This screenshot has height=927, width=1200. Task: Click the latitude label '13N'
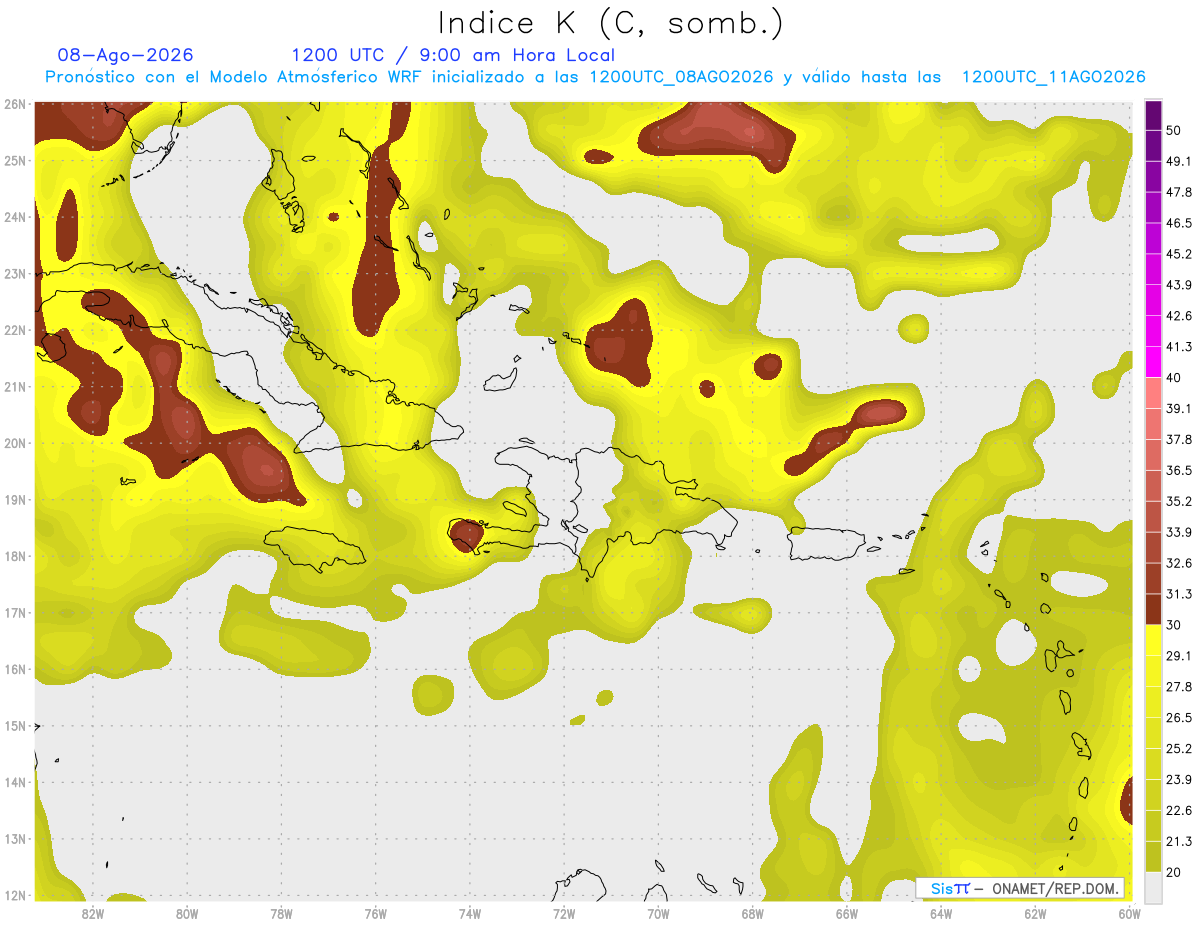(15, 839)
